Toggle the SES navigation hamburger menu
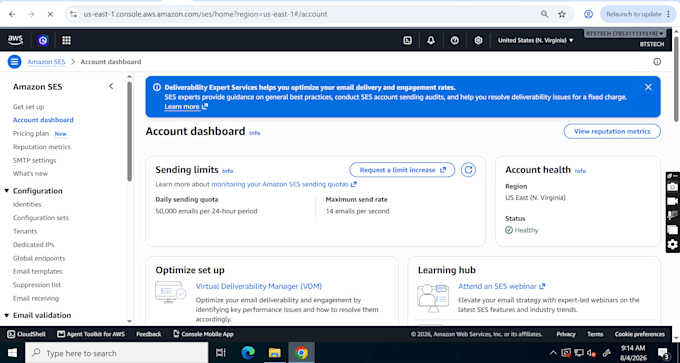680x363 pixels. click(x=14, y=62)
